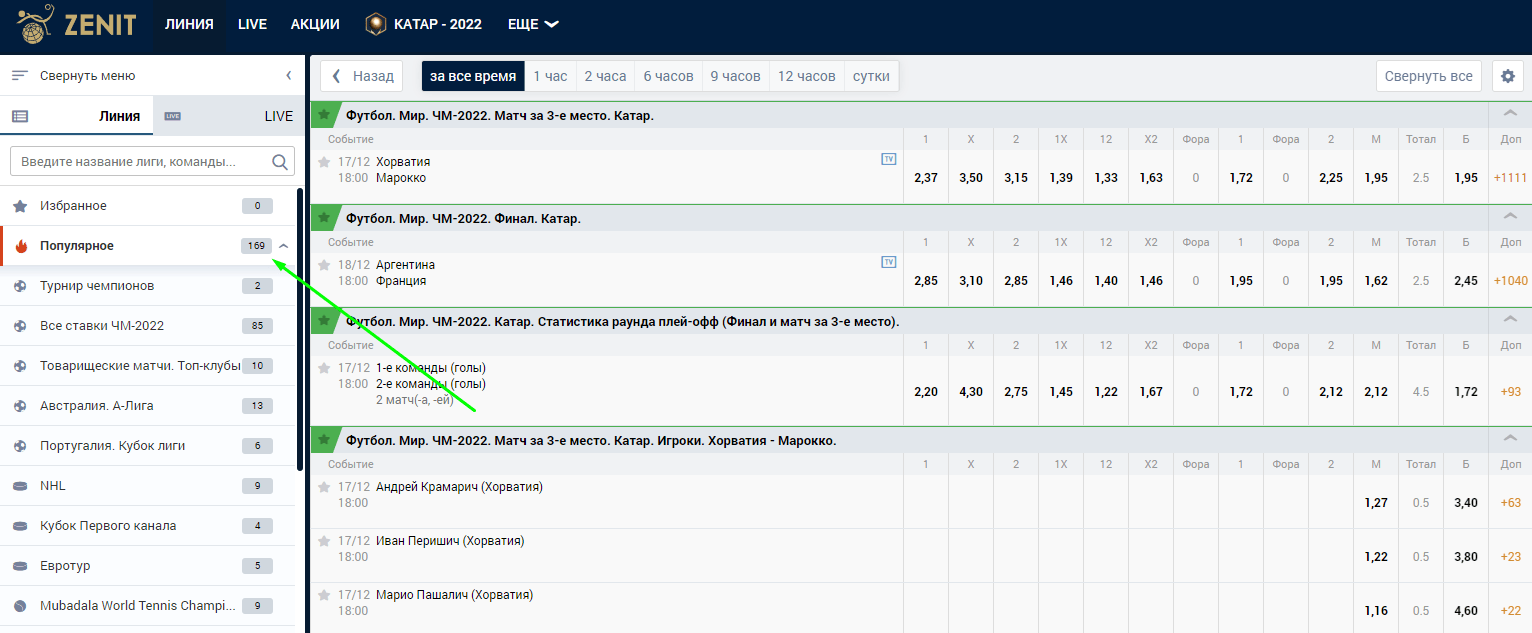Select the 12 часов time filter
The height and width of the screenshot is (633, 1532).
807,76
